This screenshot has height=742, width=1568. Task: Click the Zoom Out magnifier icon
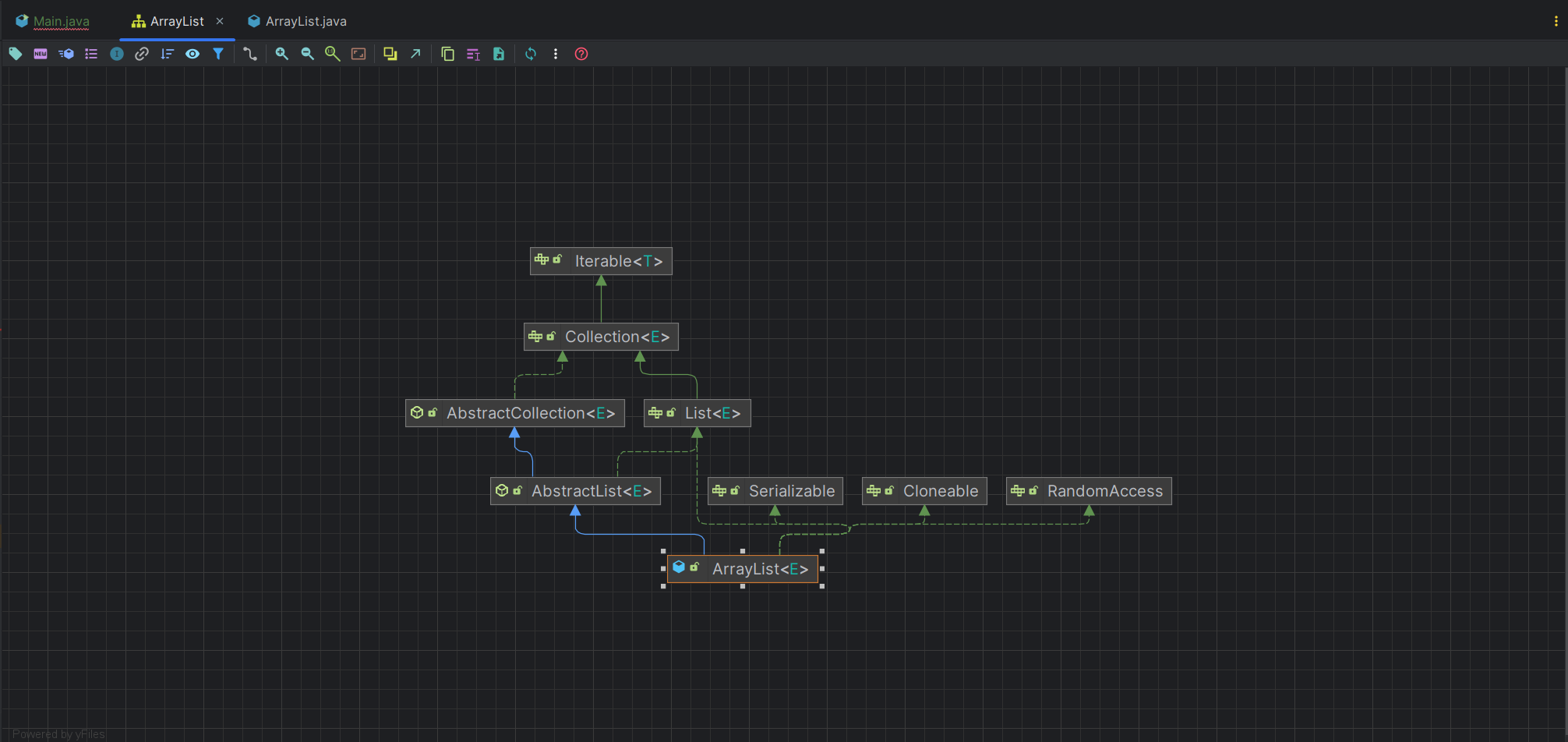(308, 54)
